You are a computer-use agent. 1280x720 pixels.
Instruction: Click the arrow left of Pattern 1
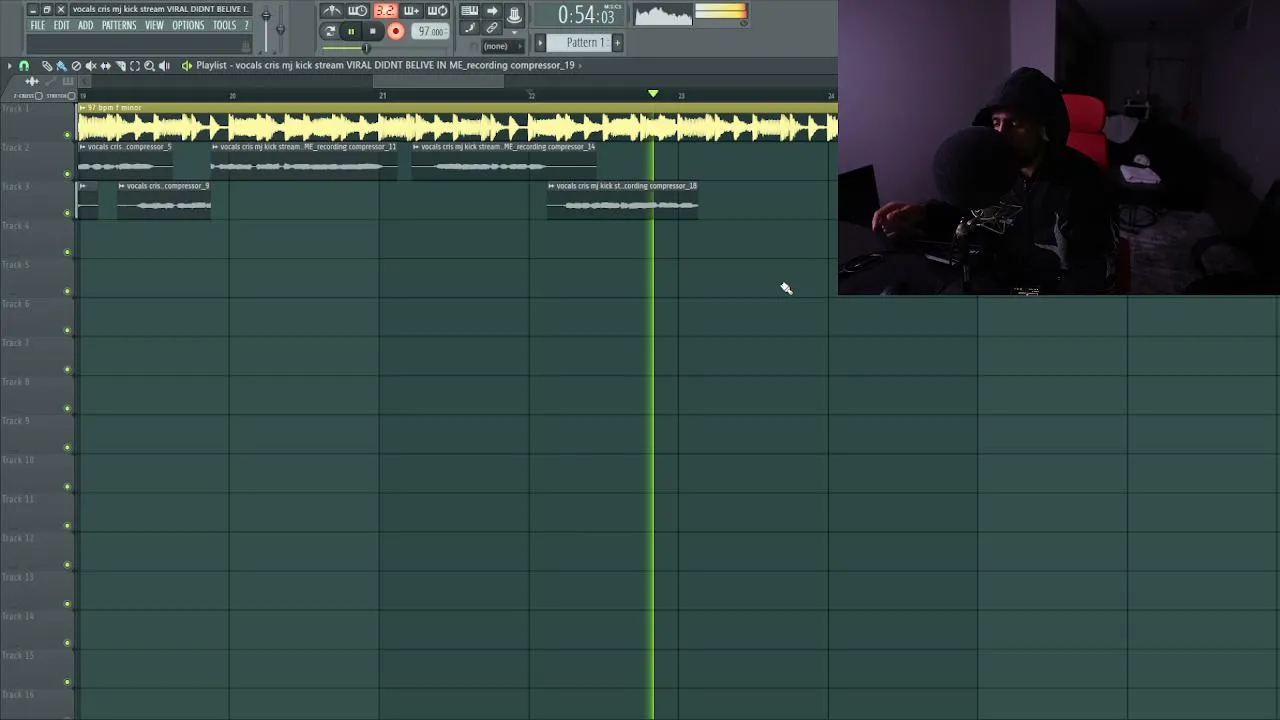pyautogui.click(x=540, y=42)
